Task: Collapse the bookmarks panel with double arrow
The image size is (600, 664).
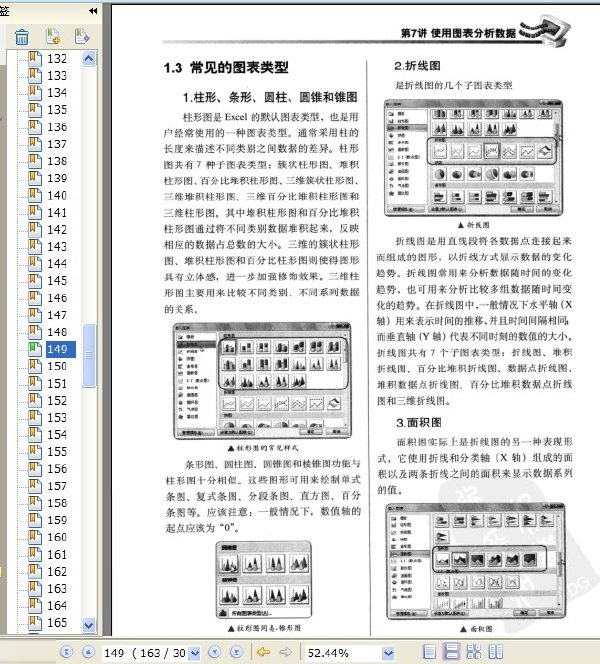Action: click(93, 11)
